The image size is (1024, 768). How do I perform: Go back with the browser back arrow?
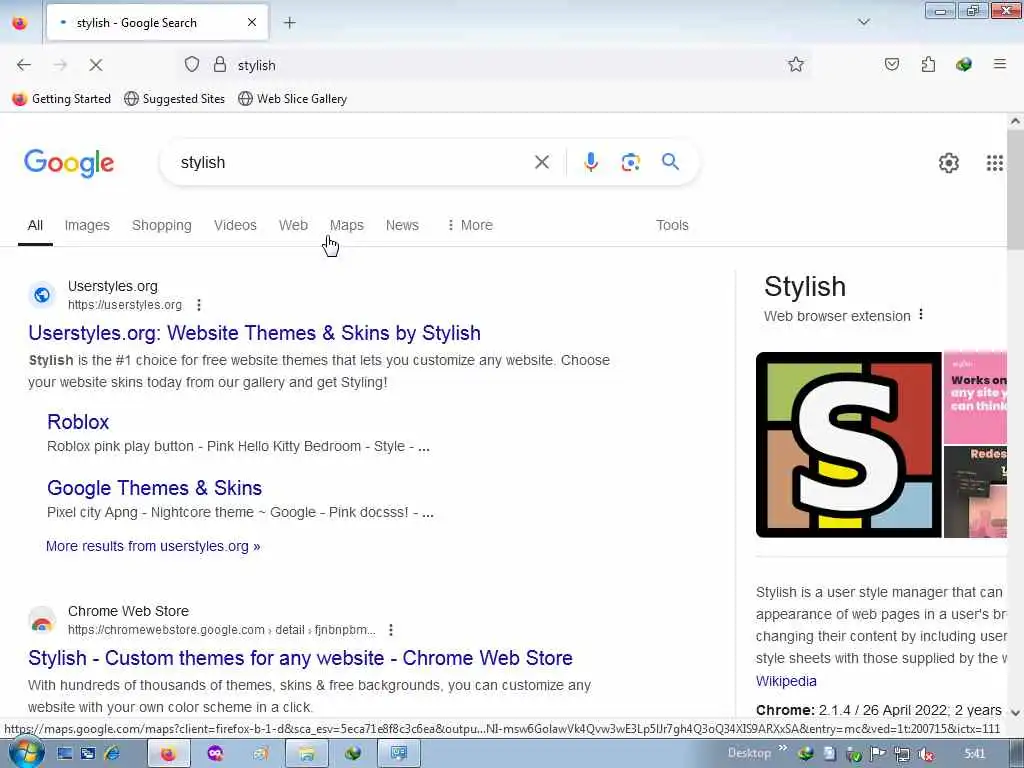tap(24, 65)
